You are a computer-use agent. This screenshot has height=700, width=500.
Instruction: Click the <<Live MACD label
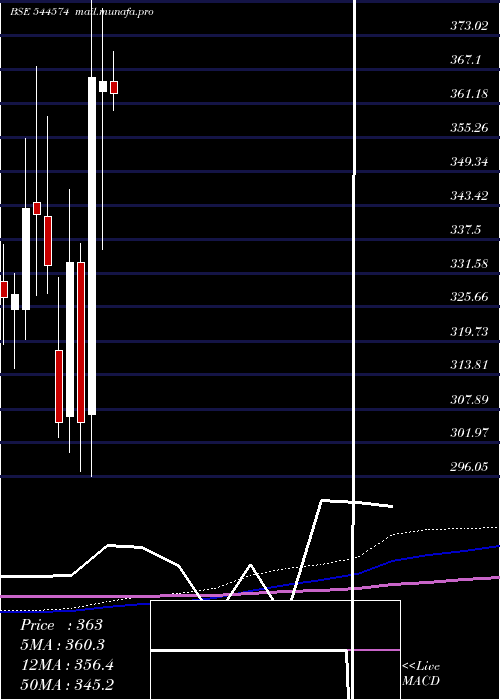(x=421, y=674)
